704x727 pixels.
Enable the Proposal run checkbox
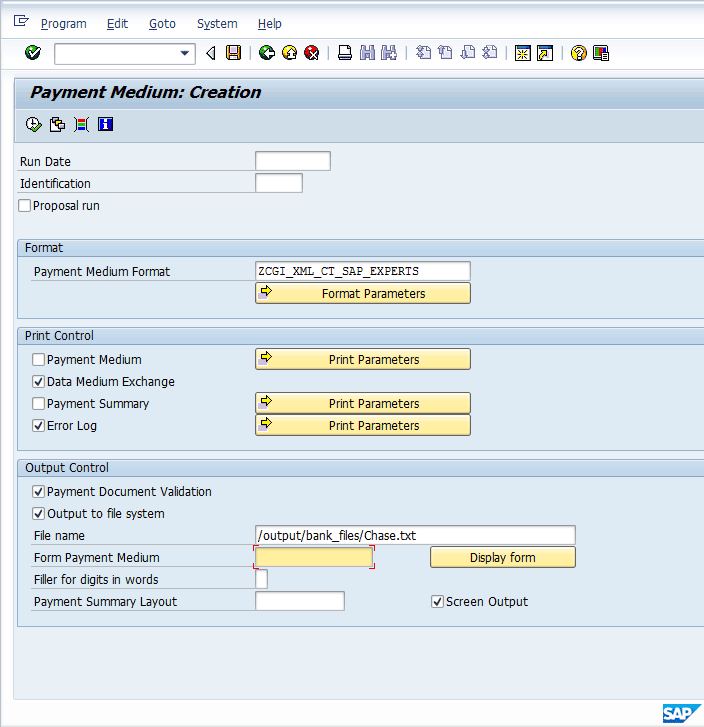25,206
